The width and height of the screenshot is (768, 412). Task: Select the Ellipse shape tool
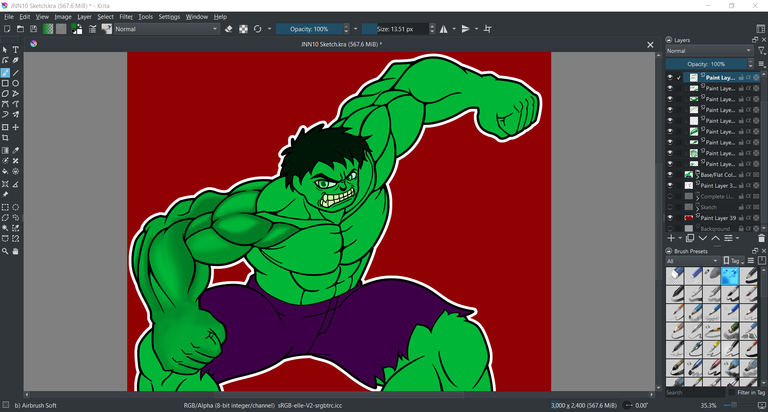[x=16, y=83]
